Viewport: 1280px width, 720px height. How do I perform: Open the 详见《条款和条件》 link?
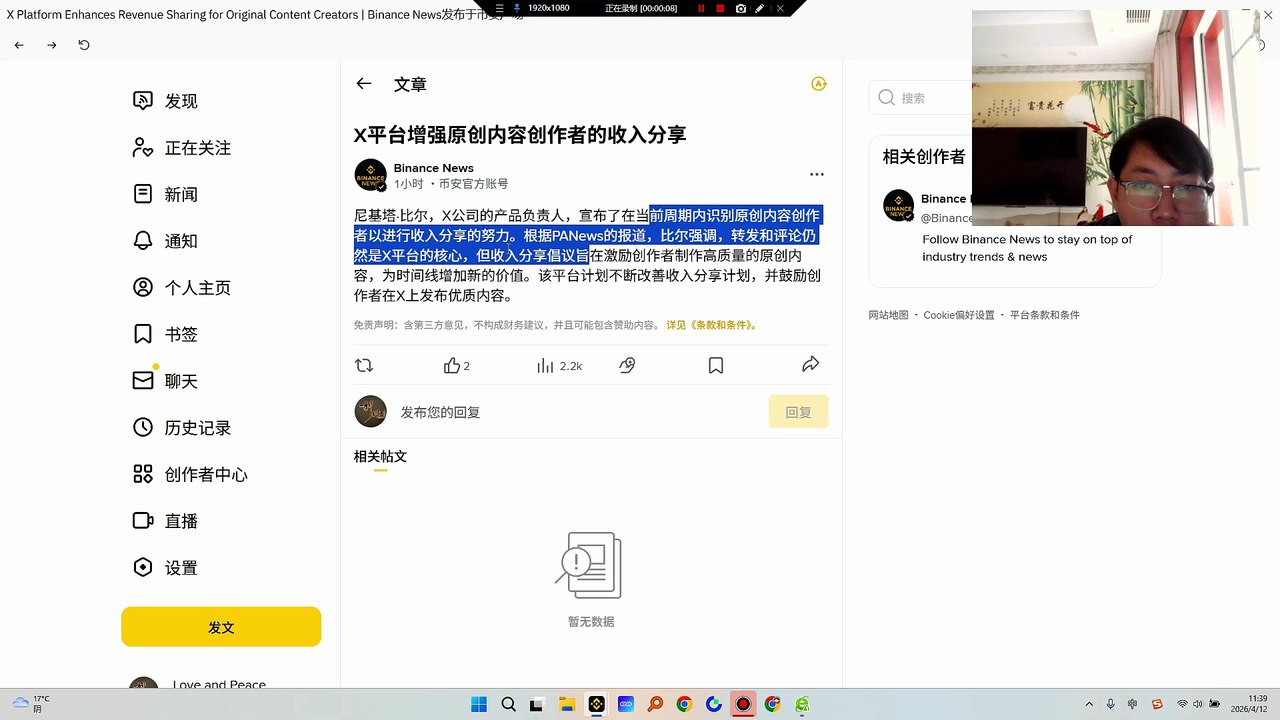coord(712,325)
